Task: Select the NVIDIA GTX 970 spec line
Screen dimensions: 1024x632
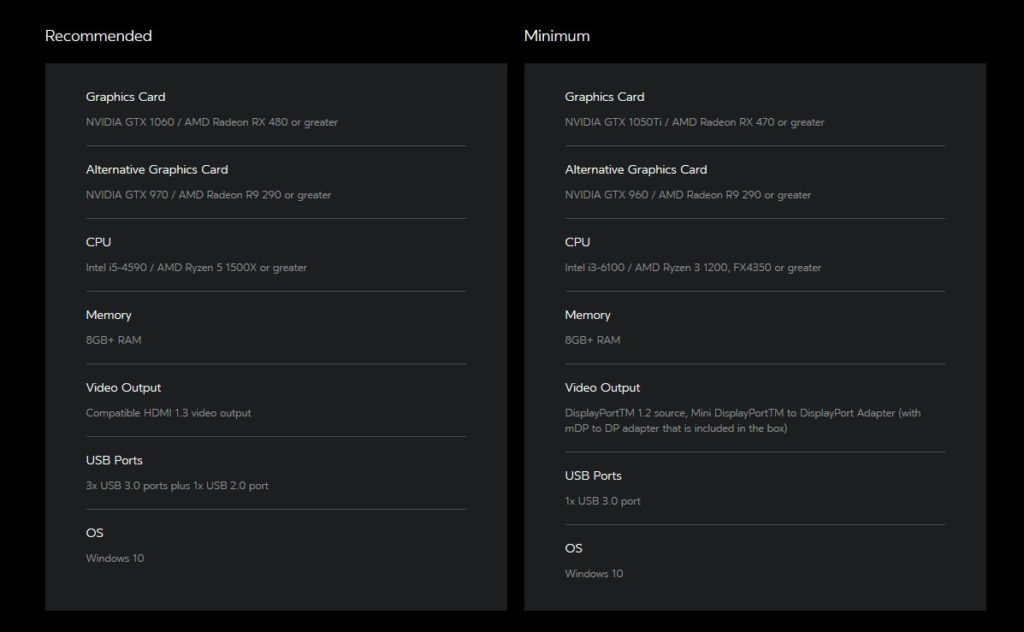Action: tap(208, 195)
